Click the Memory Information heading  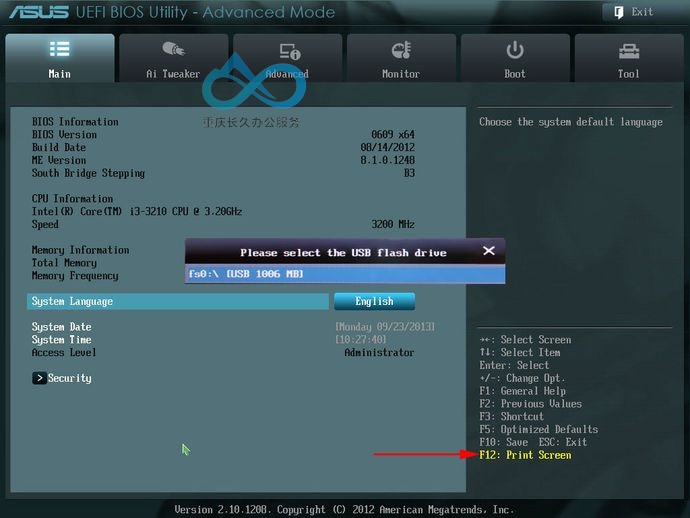coord(81,250)
